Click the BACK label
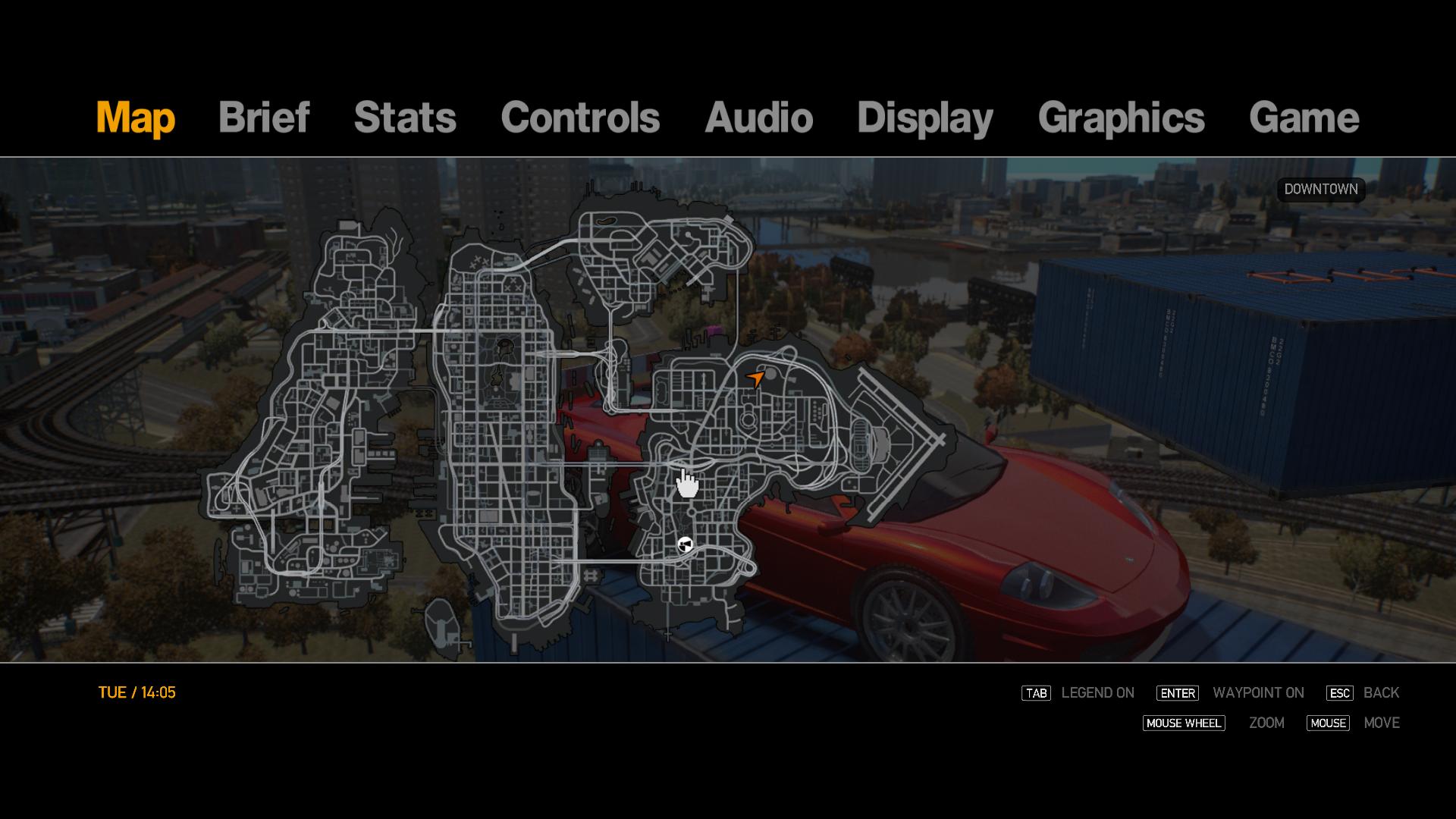The width and height of the screenshot is (1456, 819). point(1381,693)
